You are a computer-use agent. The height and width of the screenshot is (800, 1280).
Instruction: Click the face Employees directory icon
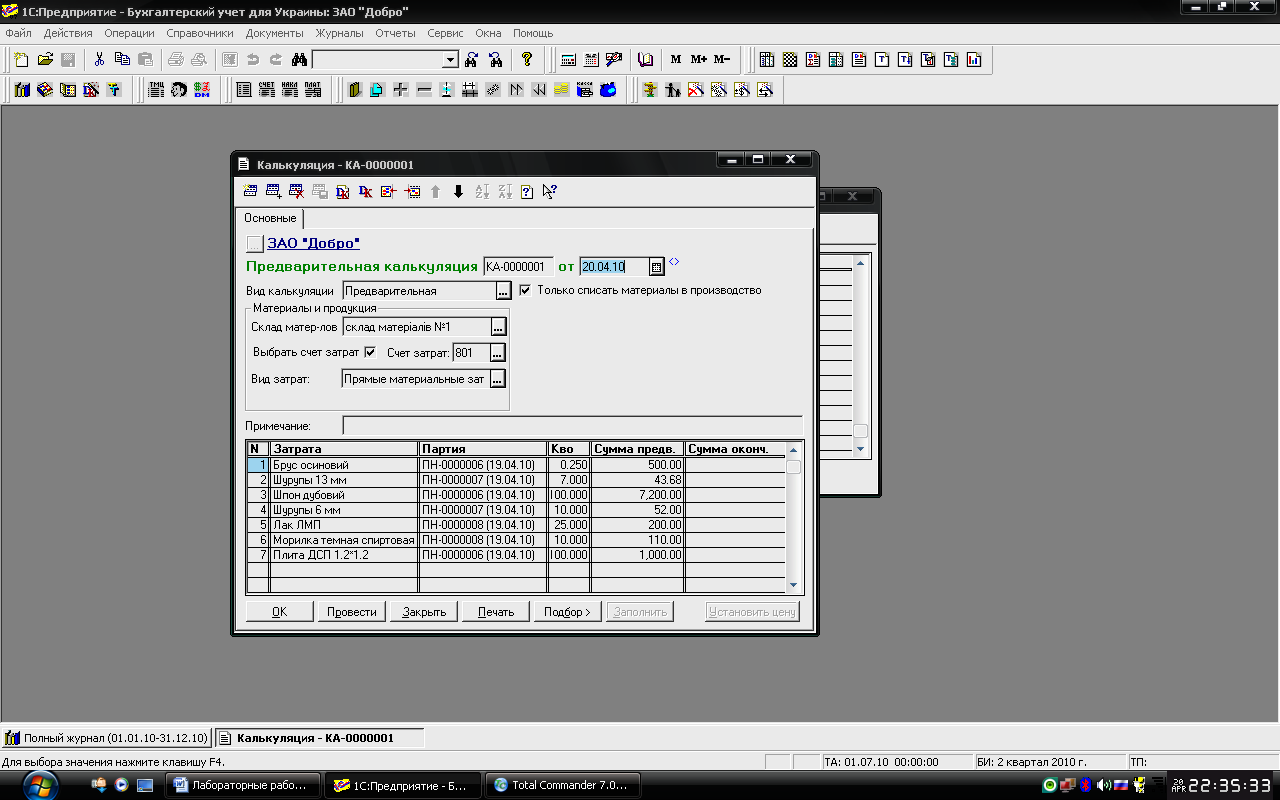click(x=179, y=90)
